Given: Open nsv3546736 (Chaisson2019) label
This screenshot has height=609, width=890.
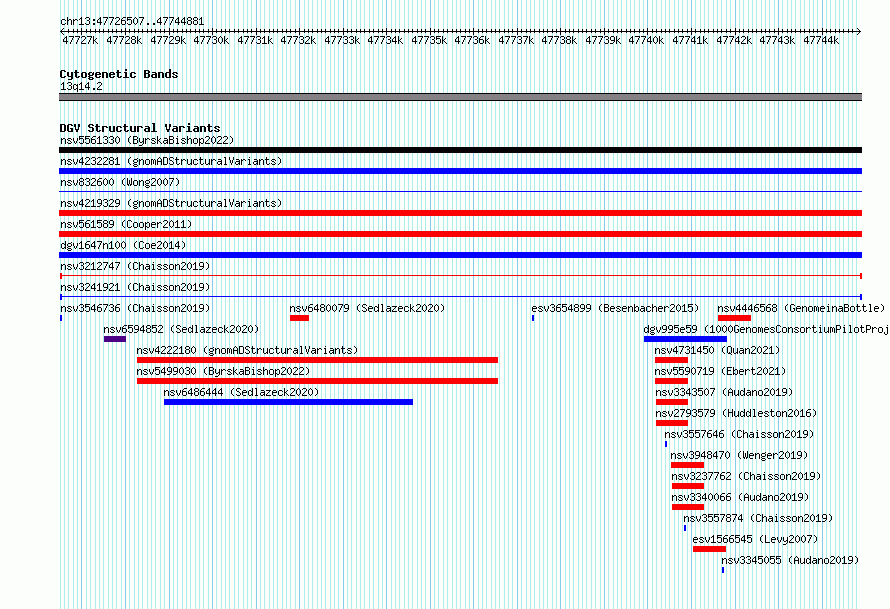Looking at the screenshot, I should pos(135,308).
